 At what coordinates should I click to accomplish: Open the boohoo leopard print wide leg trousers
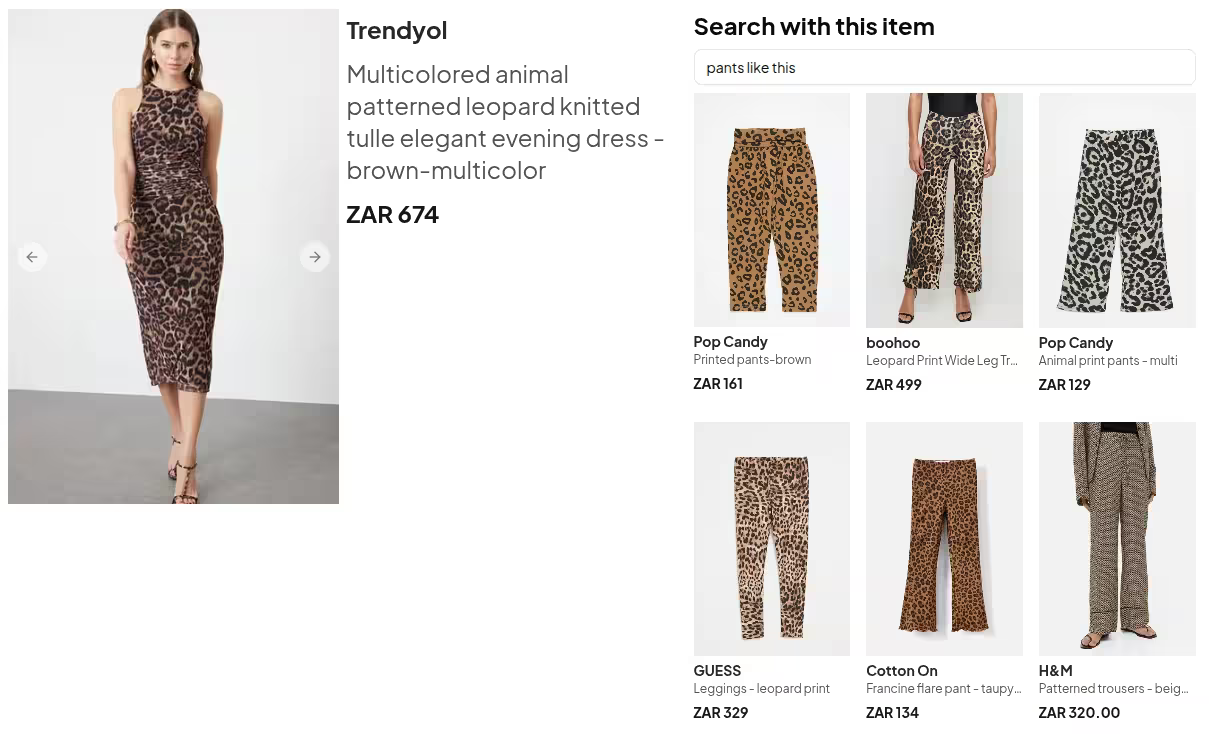(x=944, y=210)
